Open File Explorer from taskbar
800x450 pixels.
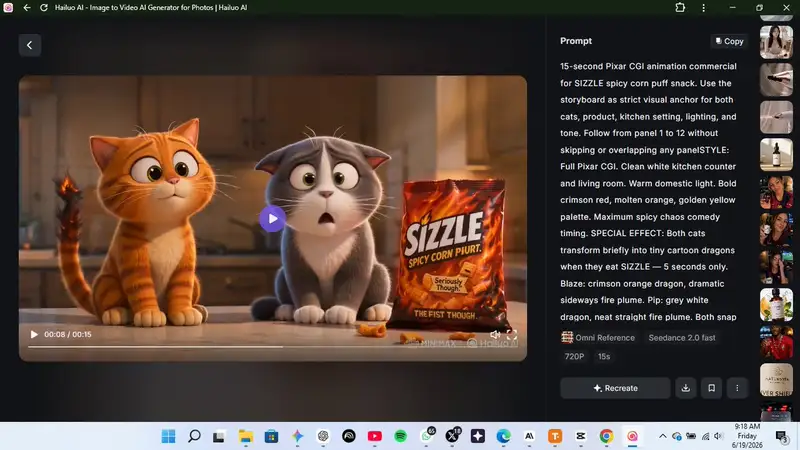pos(245,436)
